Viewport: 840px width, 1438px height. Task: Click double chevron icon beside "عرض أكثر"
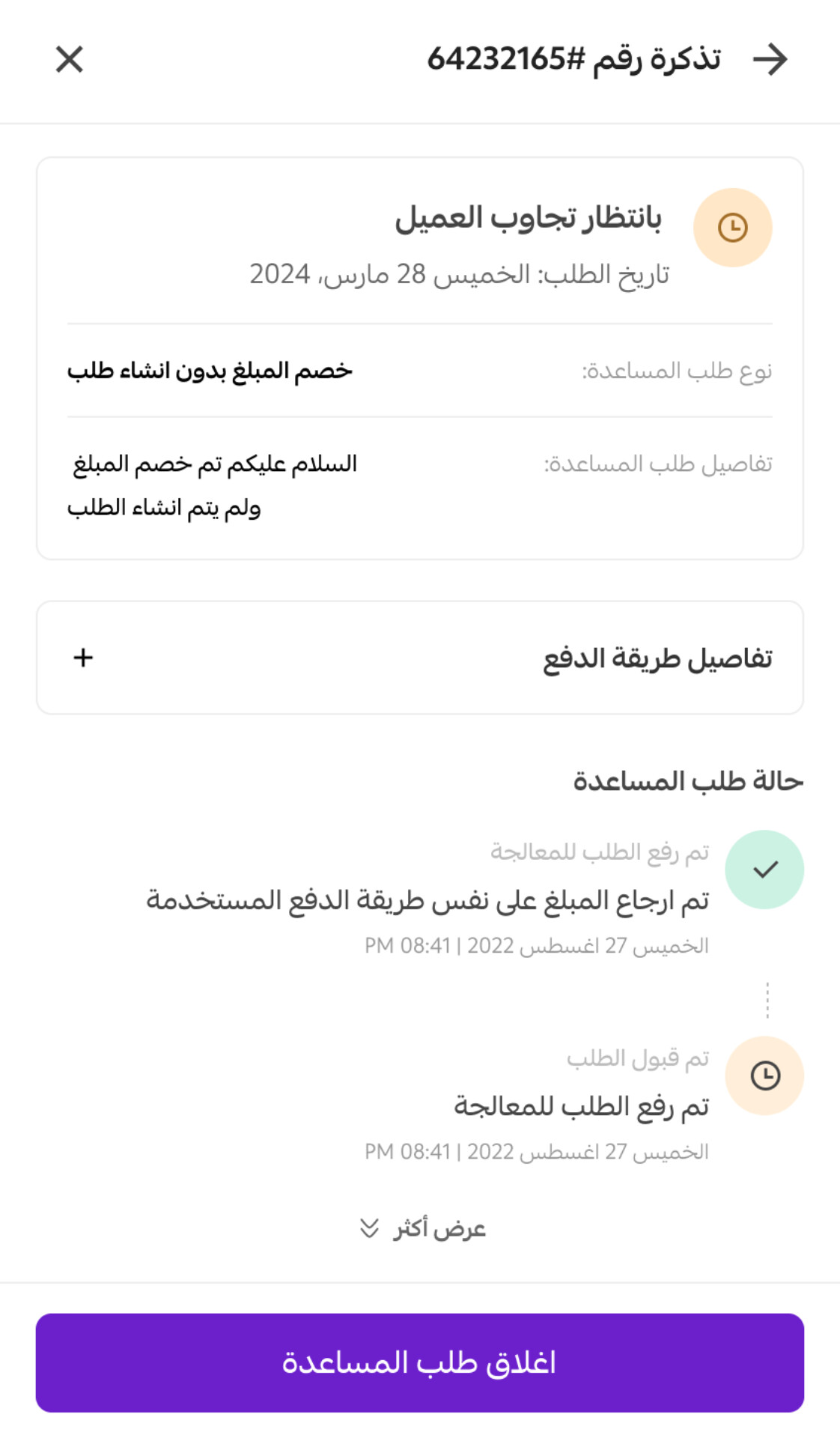369,1229
